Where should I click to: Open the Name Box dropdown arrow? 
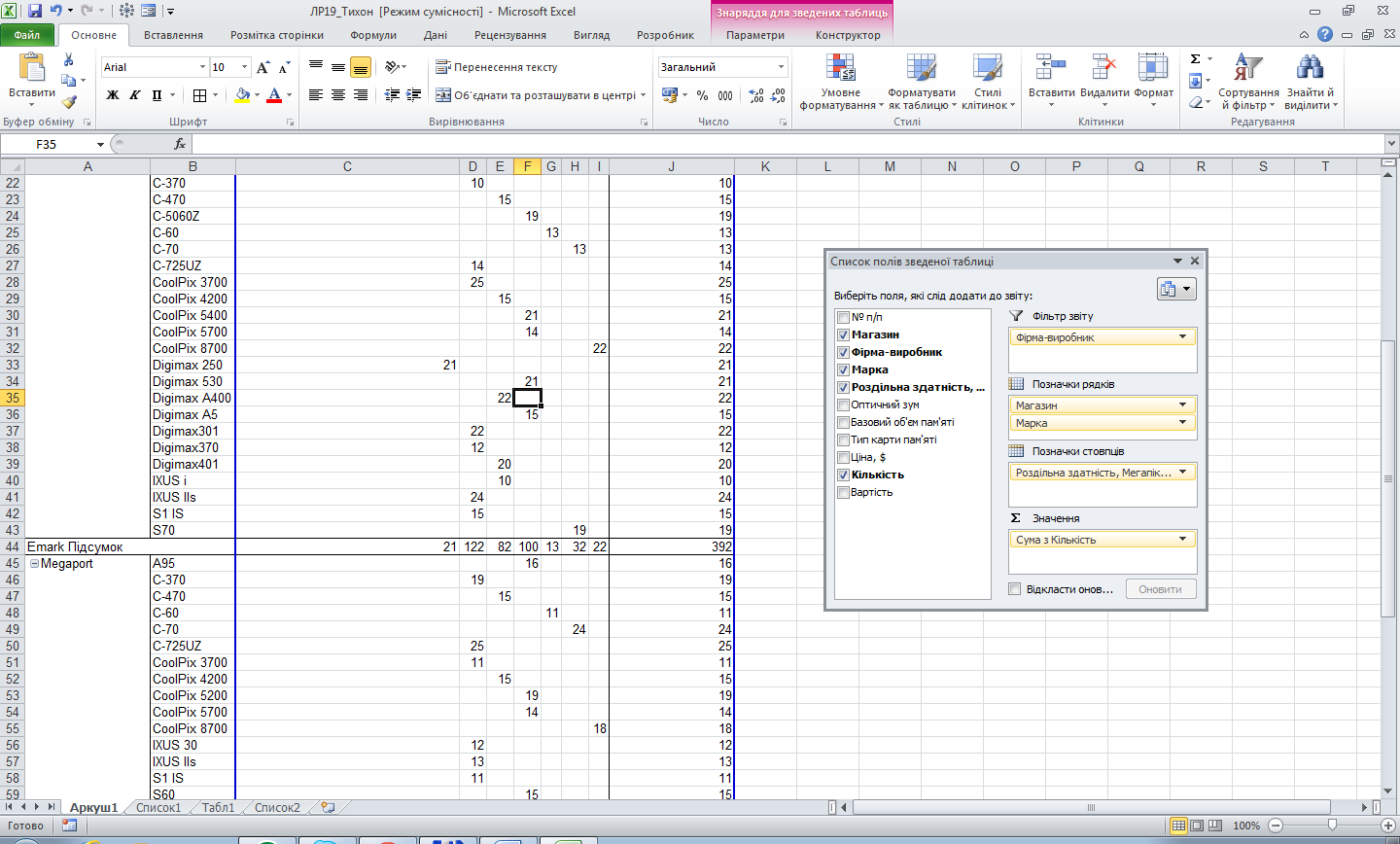100,144
